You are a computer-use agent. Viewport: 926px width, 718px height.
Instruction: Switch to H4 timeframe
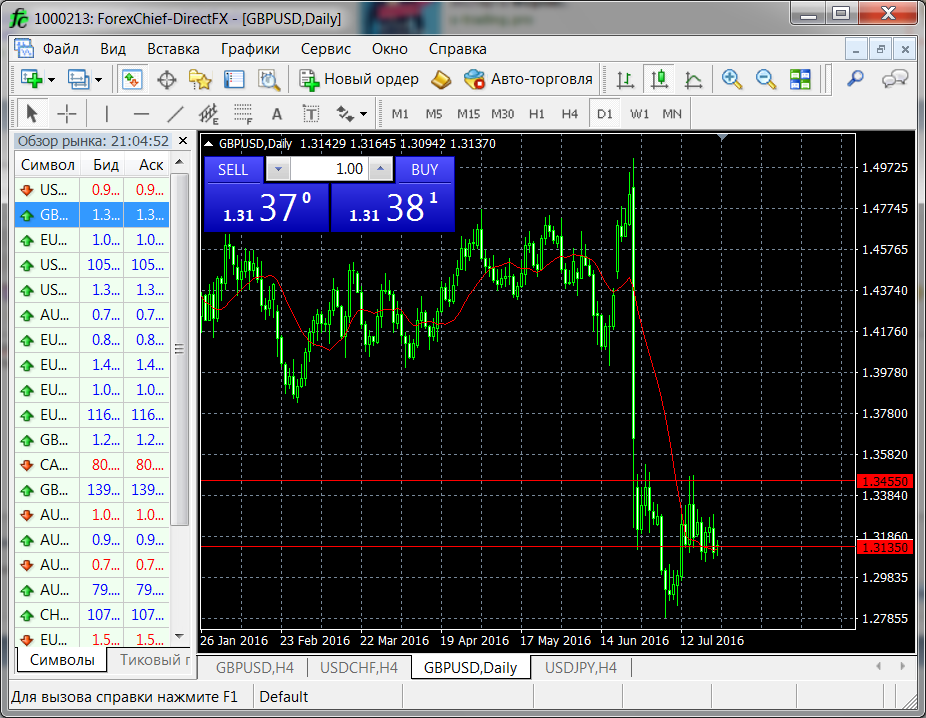pos(569,114)
